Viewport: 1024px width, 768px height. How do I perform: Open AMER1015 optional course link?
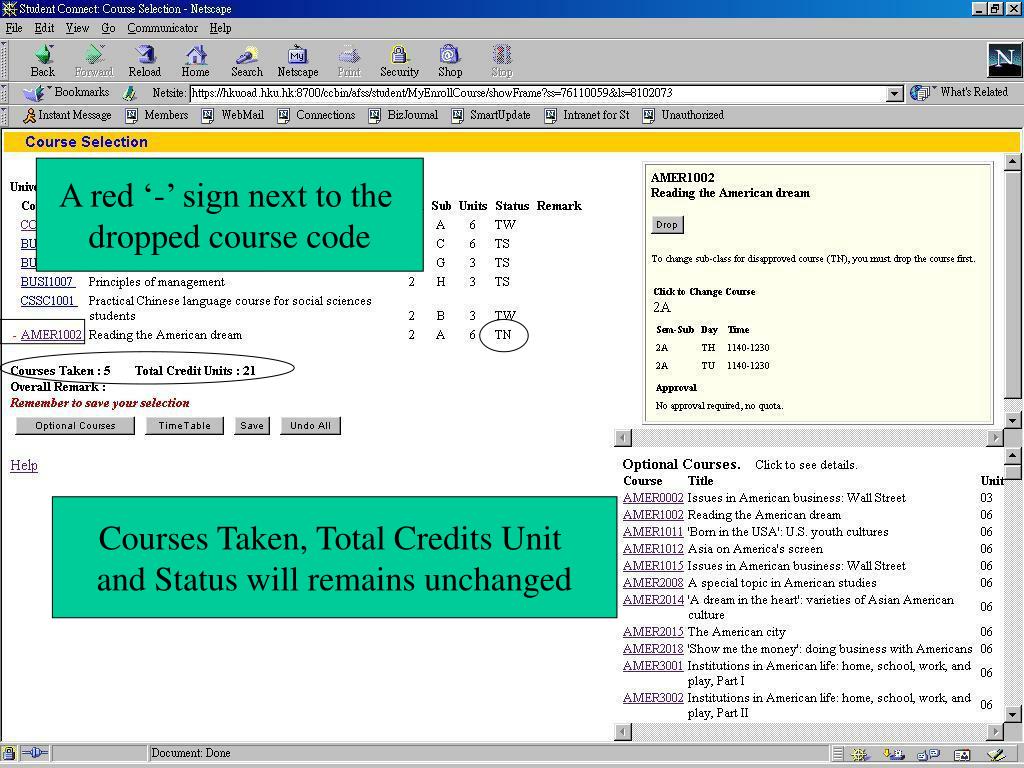point(653,566)
